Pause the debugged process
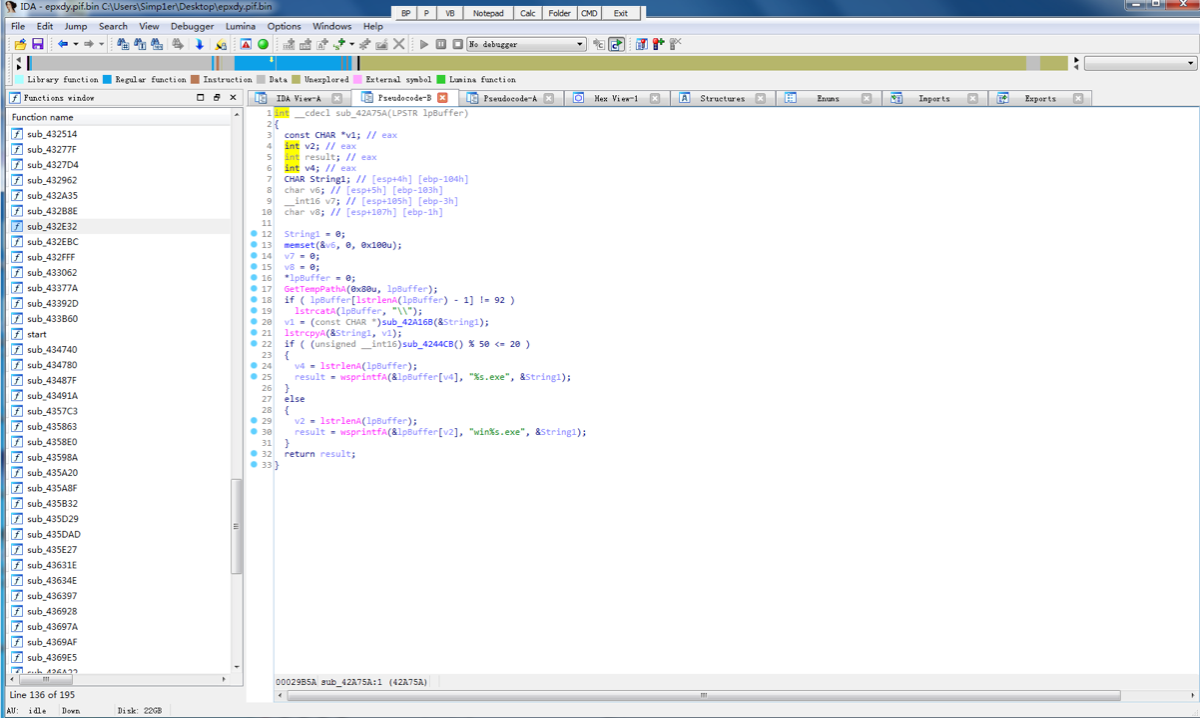The image size is (1200, 718). pyautogui.click(x=441, y=44)
